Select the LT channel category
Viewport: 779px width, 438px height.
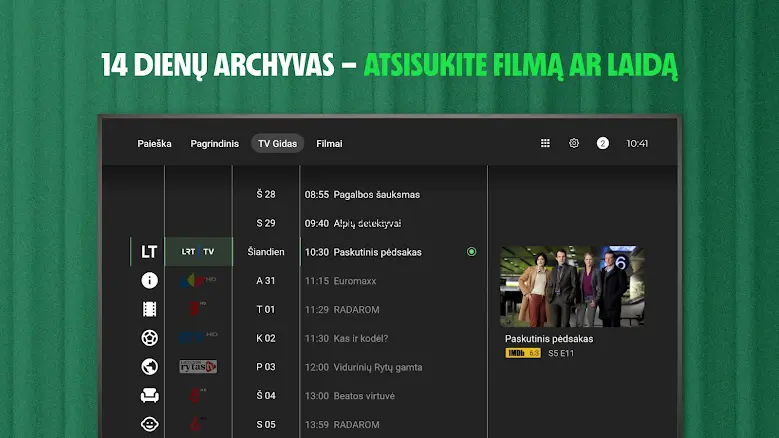[x=149, y=252]
